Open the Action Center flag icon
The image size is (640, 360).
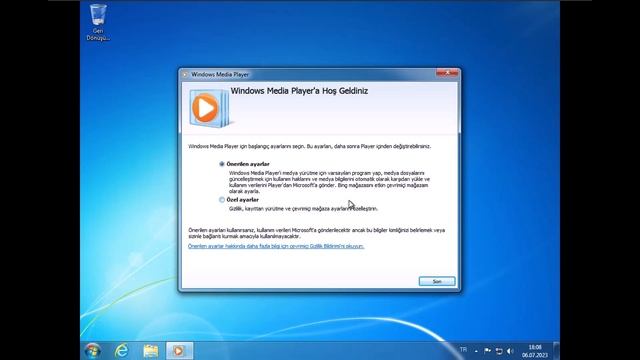click(487, 351)
